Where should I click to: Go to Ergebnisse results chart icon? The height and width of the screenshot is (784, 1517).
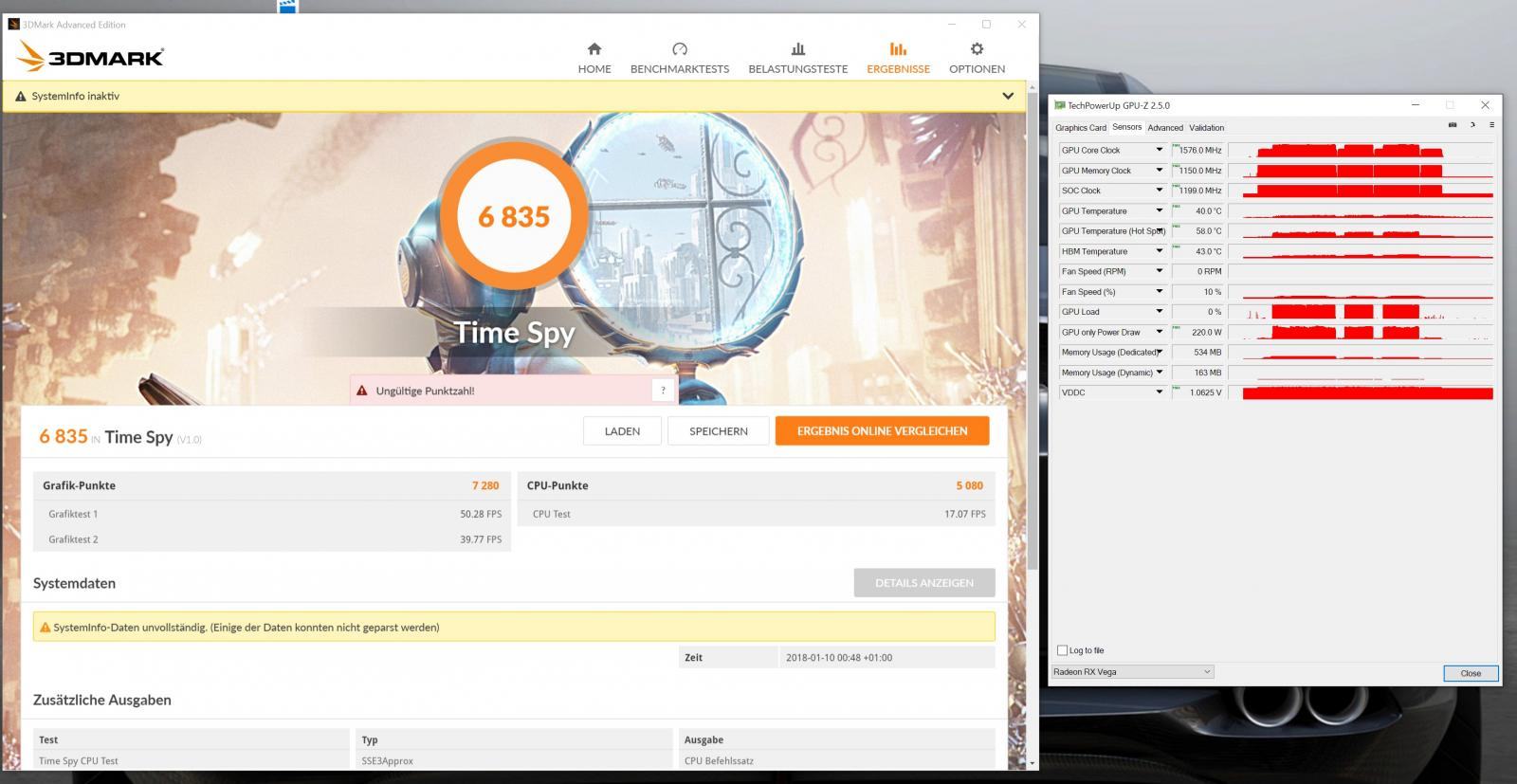(898, 49)
